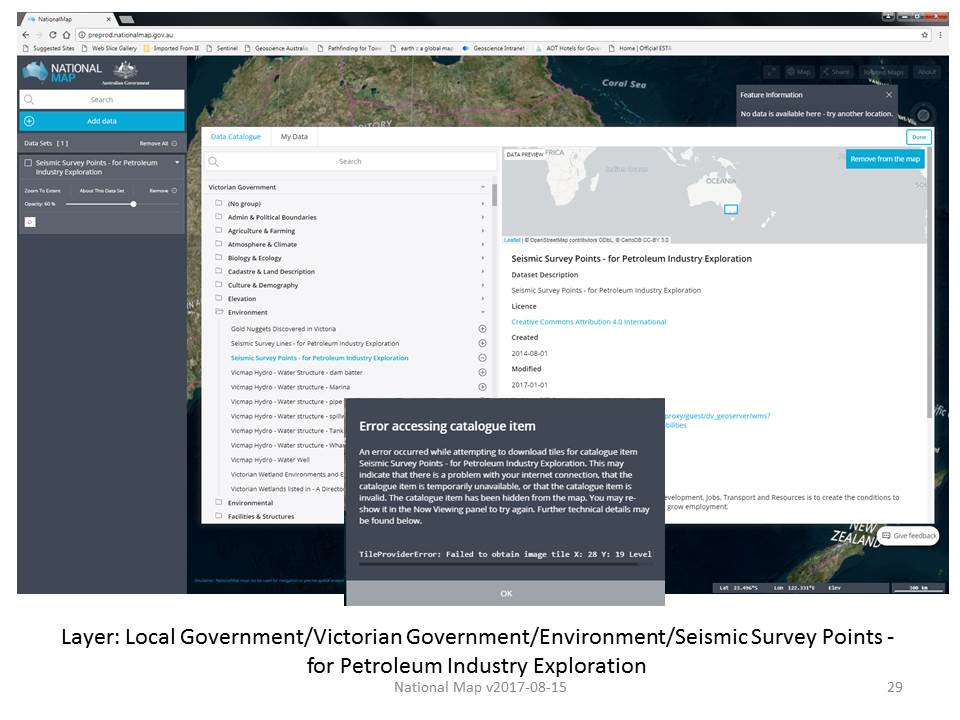
Task: Click the sidebar Search input field
Action: pos(102,99)
